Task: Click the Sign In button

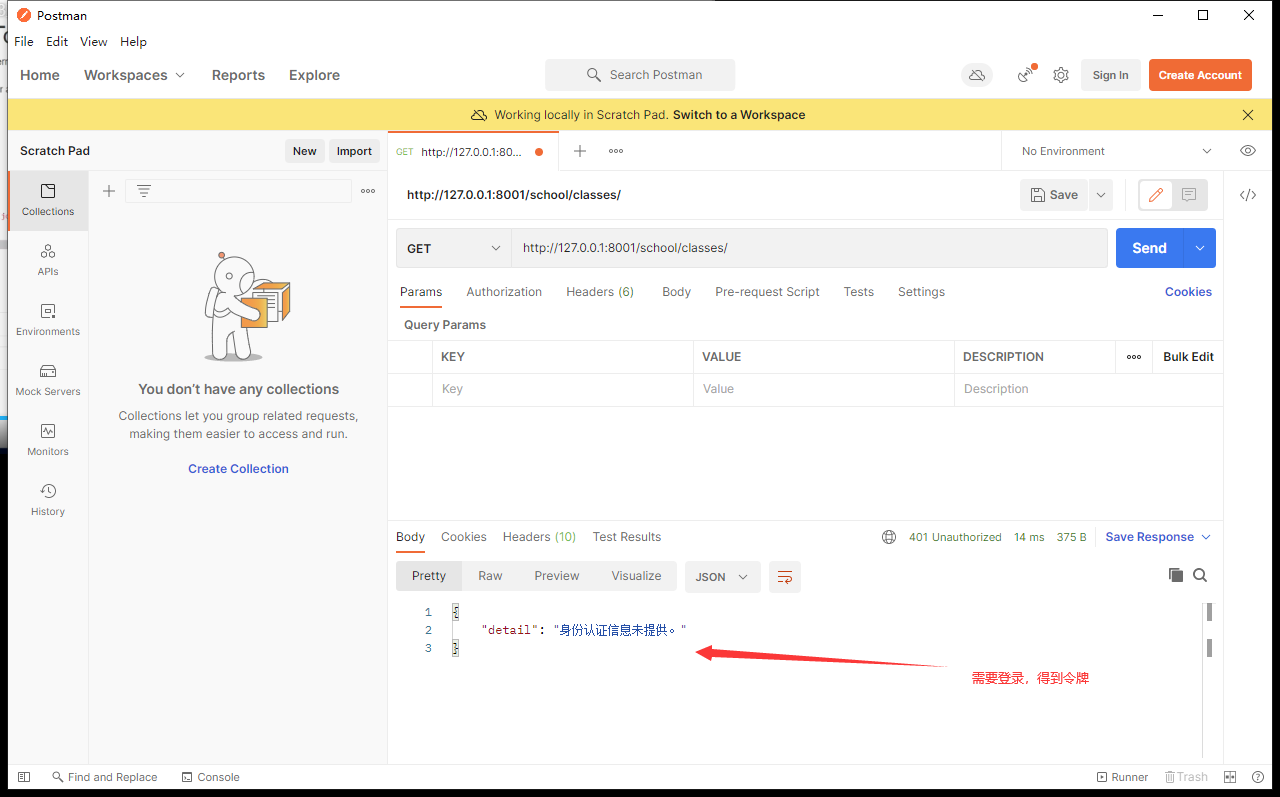Action: pos(1110,75)
